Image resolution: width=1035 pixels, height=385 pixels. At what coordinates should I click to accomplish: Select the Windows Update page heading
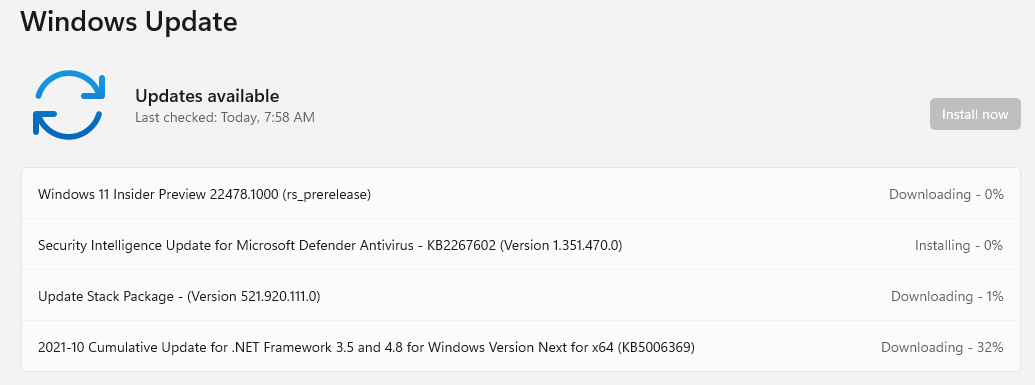tap(129, 21)
